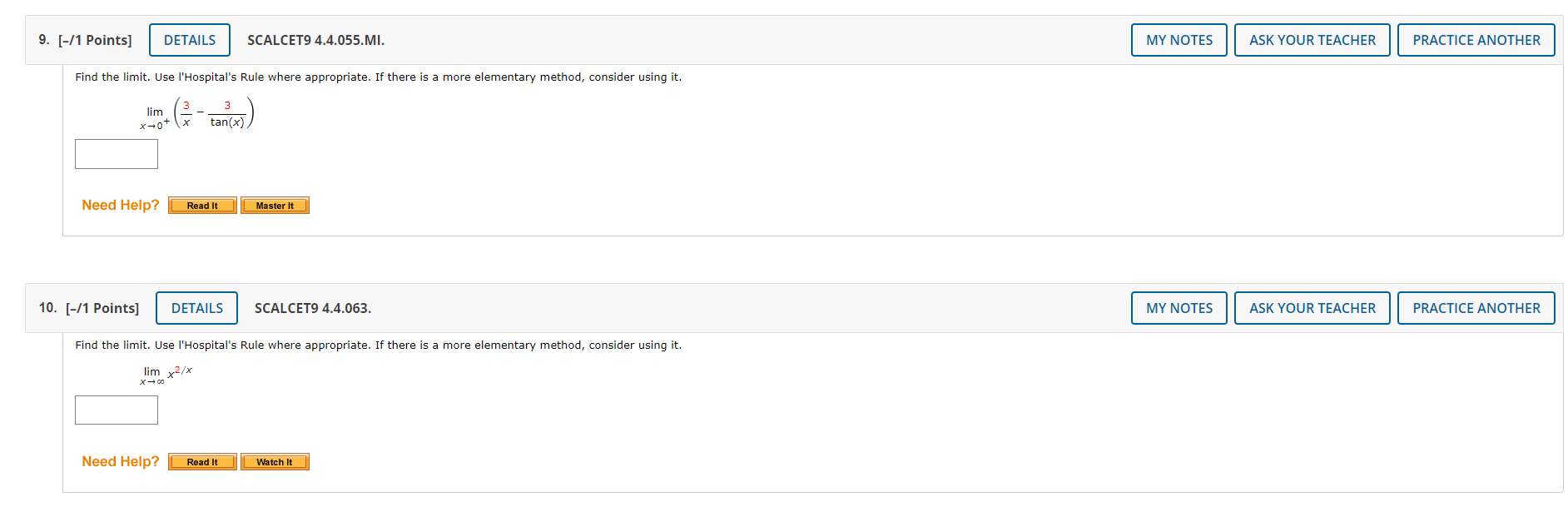Viewport: 1568px width, 507px height.
Task: Click the SCALCET9 4.4.055.MI. label
Action: (x=315, y=39)
